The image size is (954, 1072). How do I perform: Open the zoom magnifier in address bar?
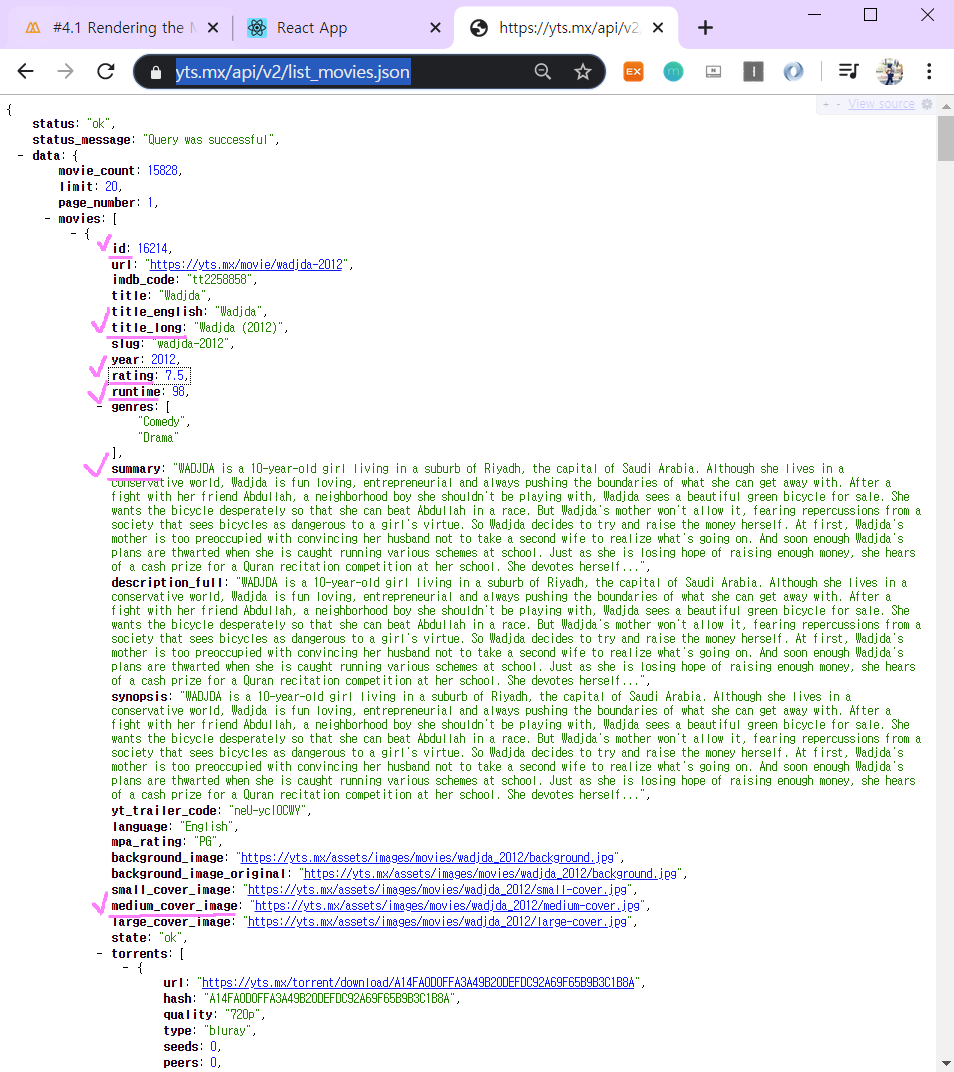click(x=542, y=71)
